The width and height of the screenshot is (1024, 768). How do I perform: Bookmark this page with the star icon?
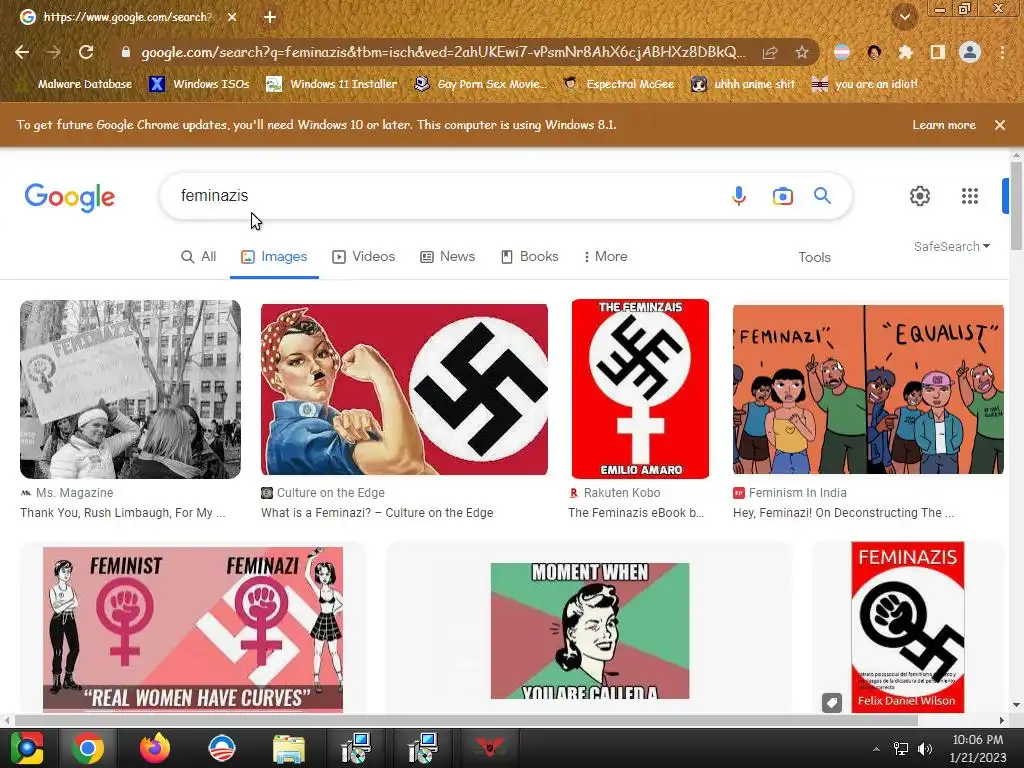tap(802, 52)
